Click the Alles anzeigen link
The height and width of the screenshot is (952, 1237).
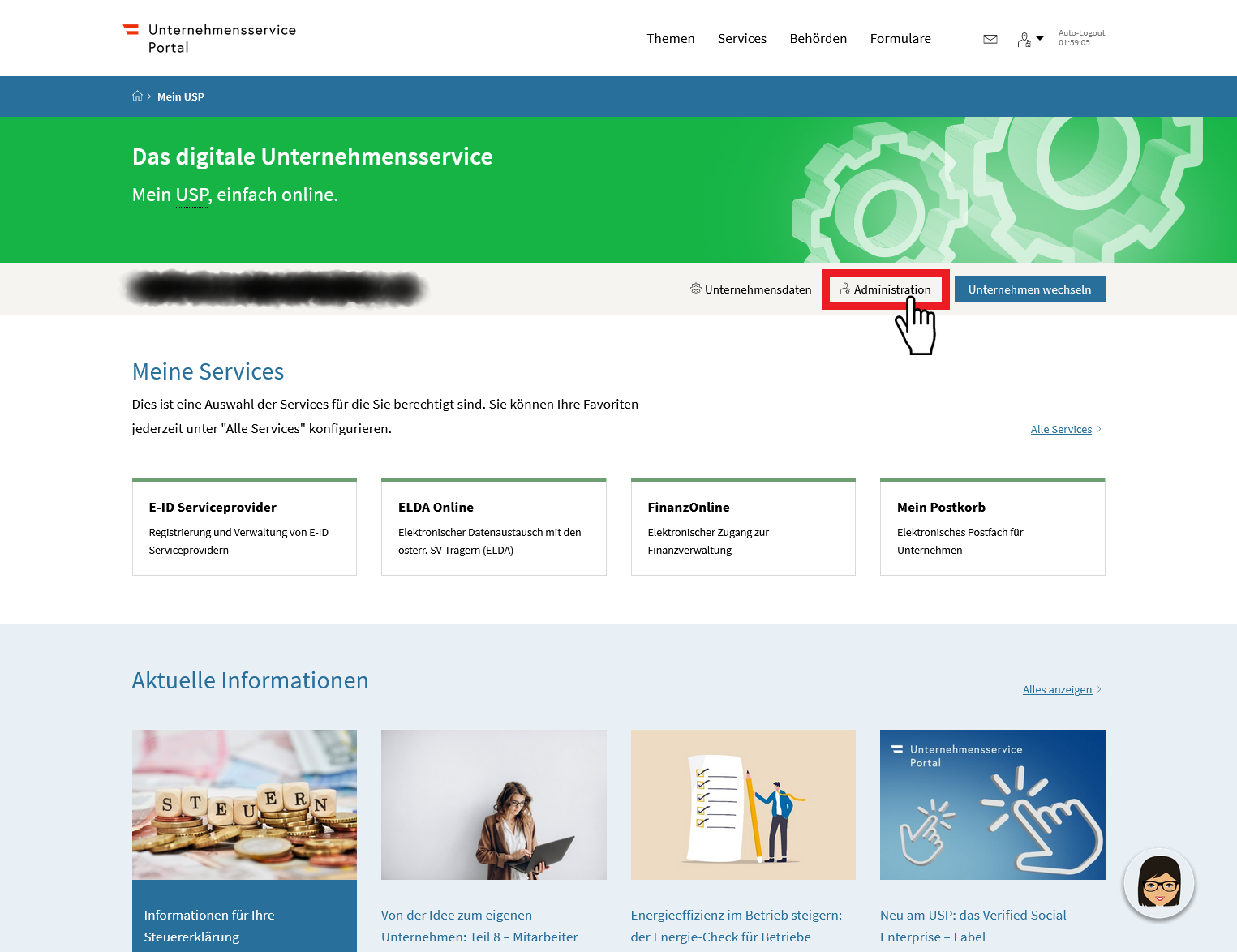tap(1062, 689)
